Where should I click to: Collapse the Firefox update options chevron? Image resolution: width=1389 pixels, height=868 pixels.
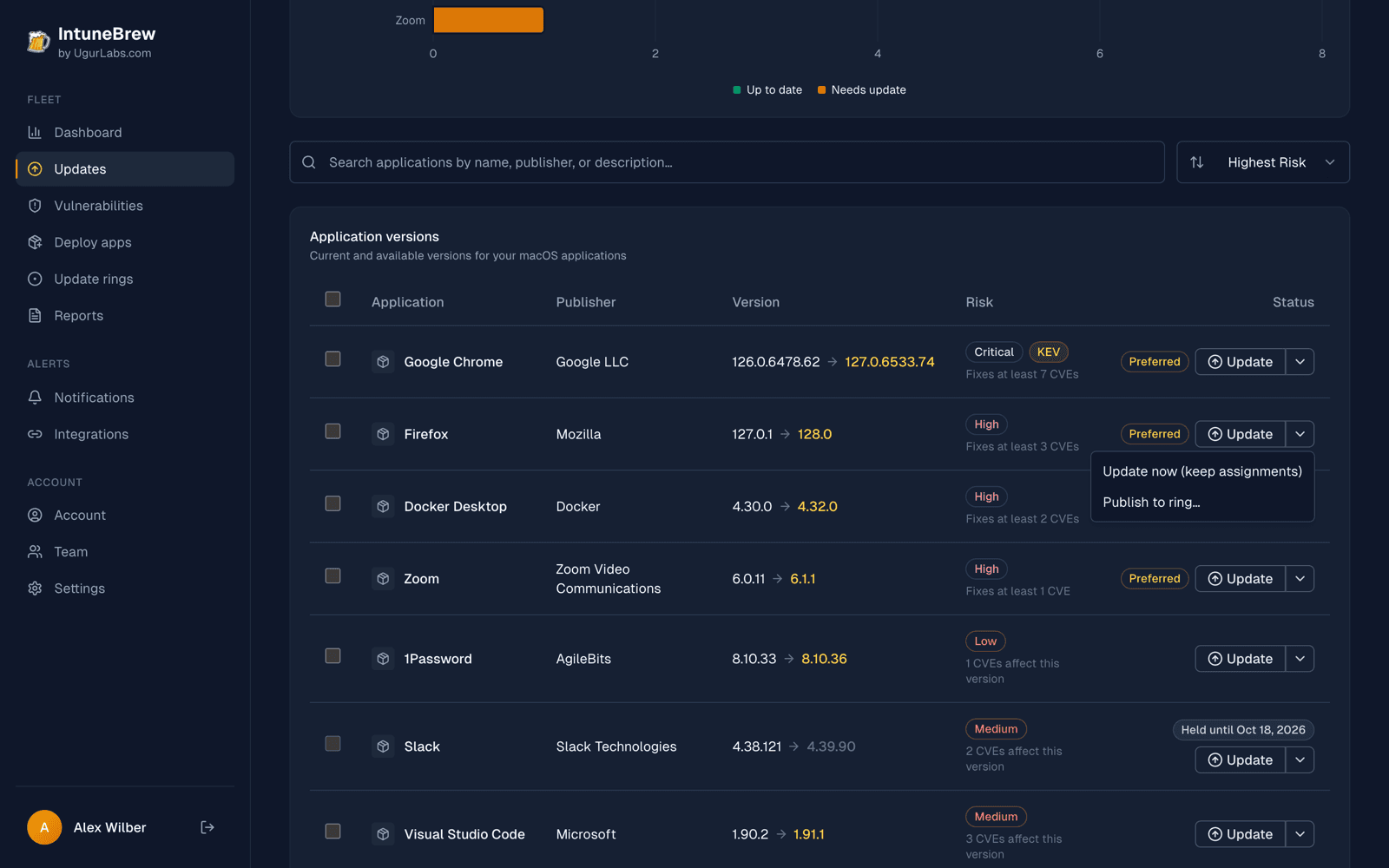pyautogui.click(x=1300, y=434)
